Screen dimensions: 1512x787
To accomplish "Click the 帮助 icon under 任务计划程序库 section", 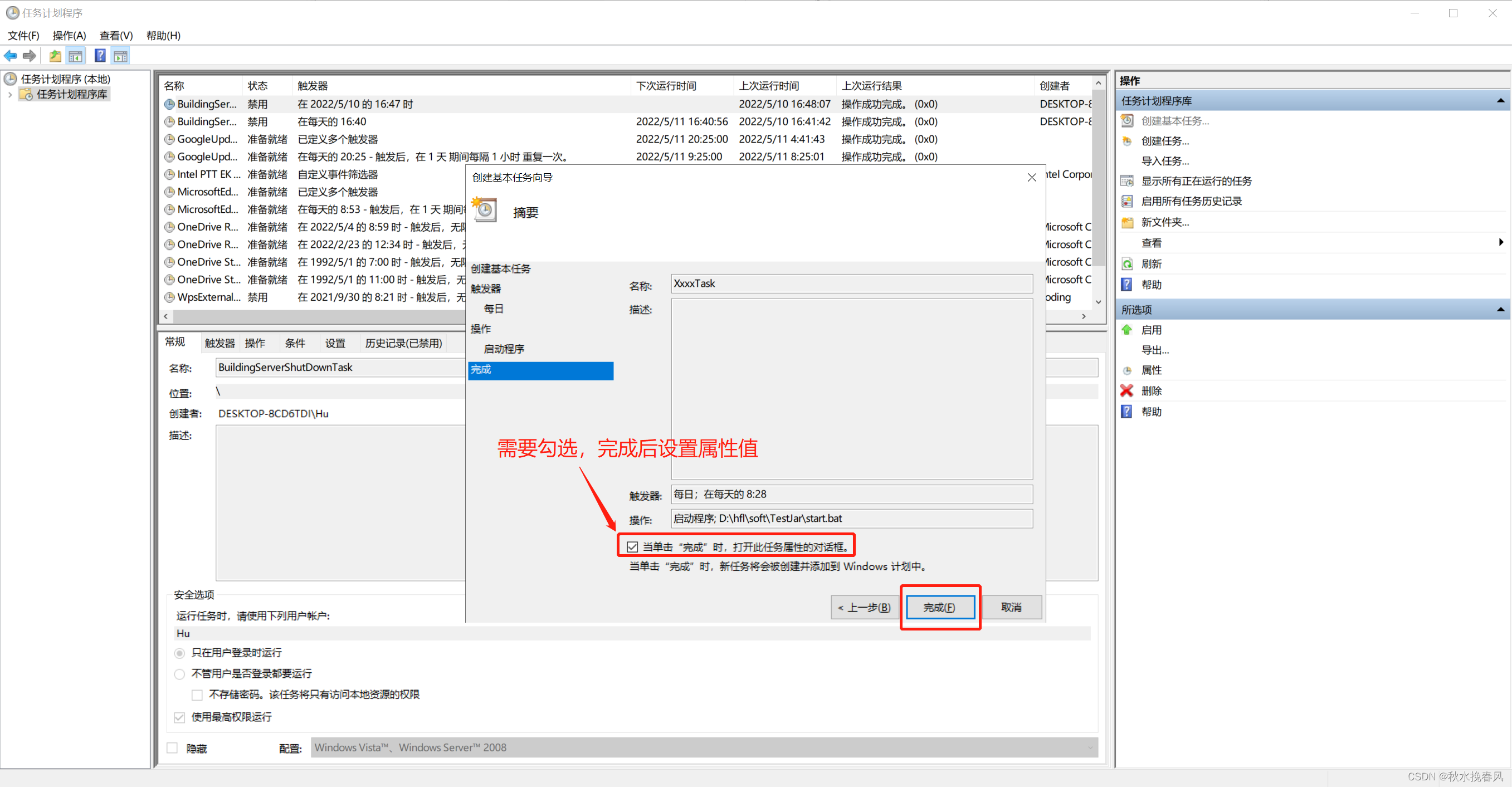I will 1127,285.
